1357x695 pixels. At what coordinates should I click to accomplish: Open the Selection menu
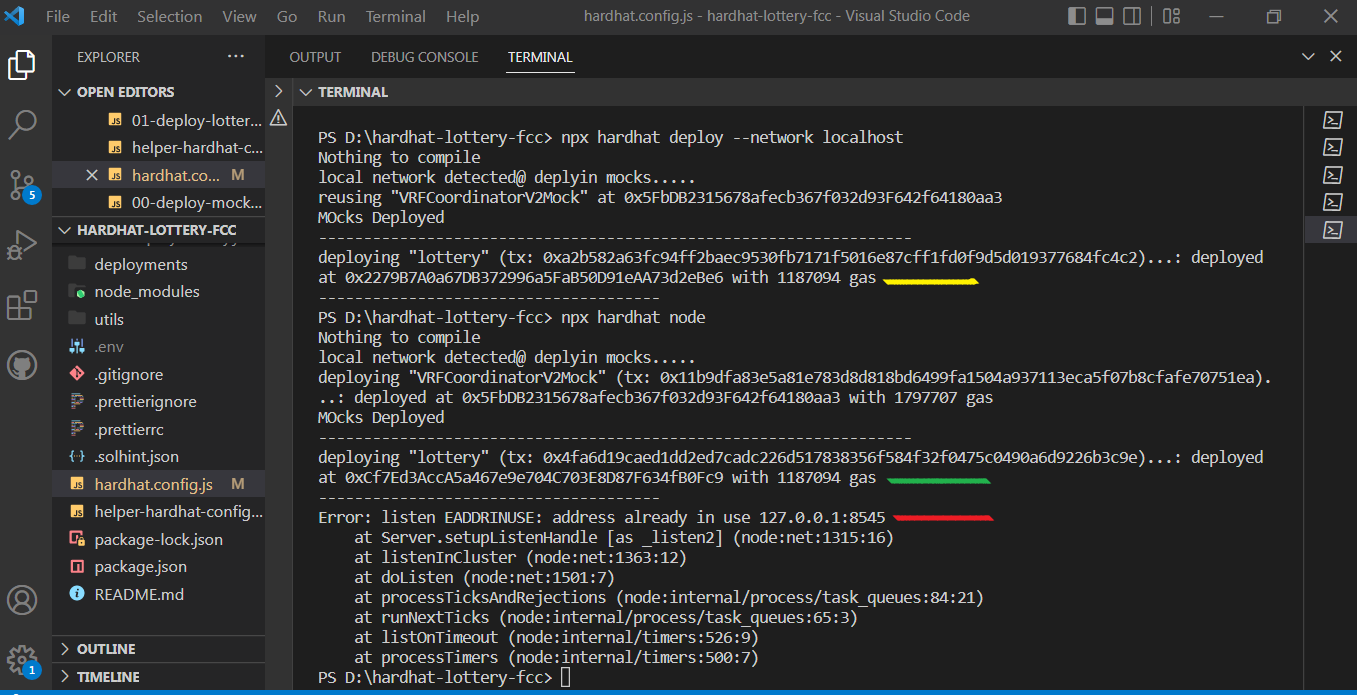169,17
